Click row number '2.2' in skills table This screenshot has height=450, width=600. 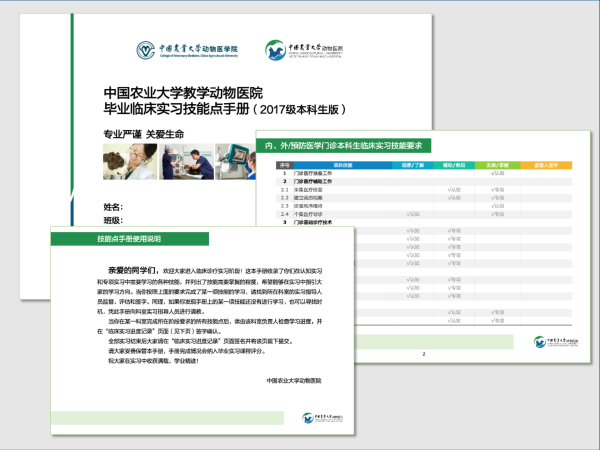(285, 198)
